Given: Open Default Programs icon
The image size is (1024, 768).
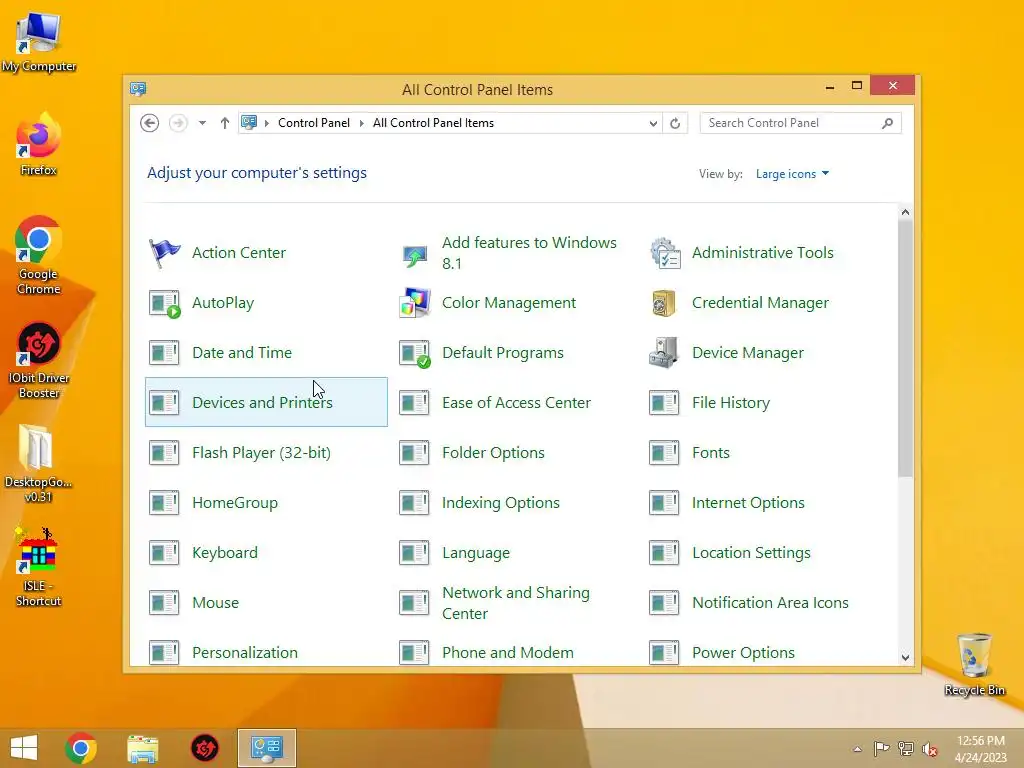Looking at the screenshot, I should point(415,353).
